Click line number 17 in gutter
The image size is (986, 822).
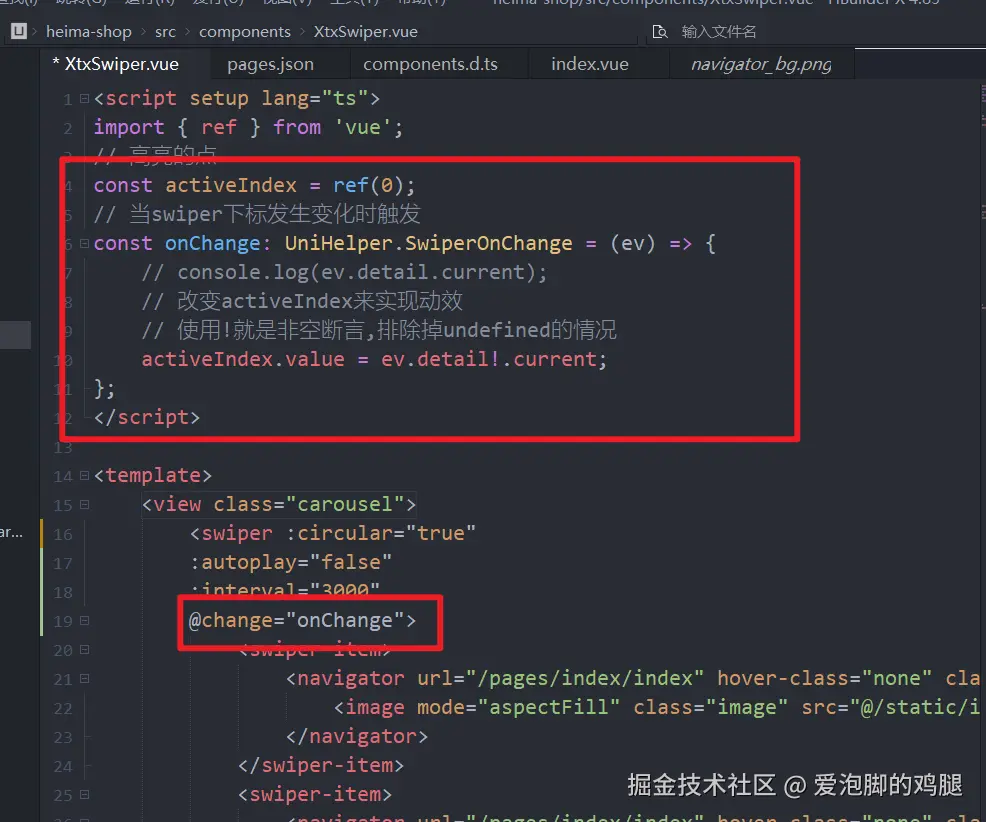click(63, 564)
